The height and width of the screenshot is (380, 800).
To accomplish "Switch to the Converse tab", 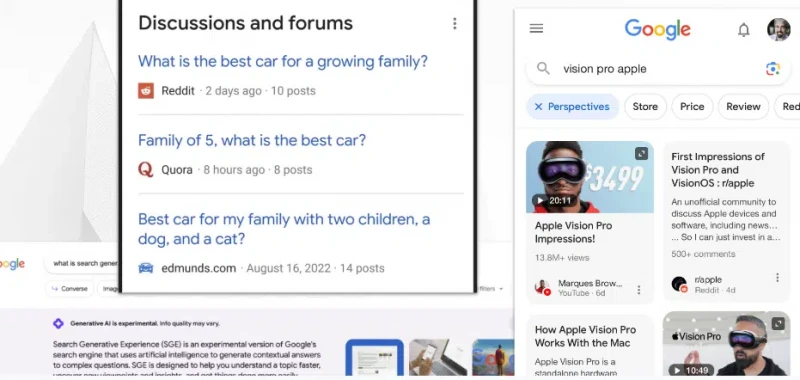I will coord(69,289).
